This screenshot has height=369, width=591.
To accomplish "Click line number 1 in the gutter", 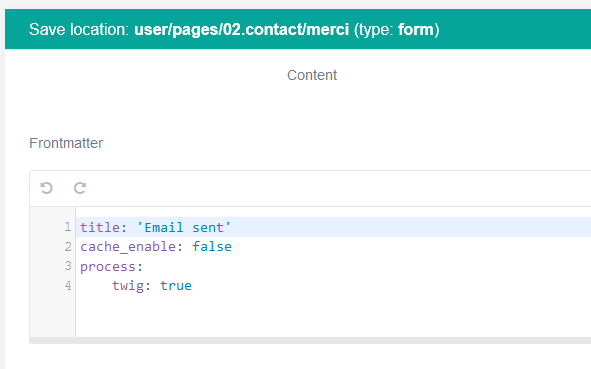I will point(68,227).
